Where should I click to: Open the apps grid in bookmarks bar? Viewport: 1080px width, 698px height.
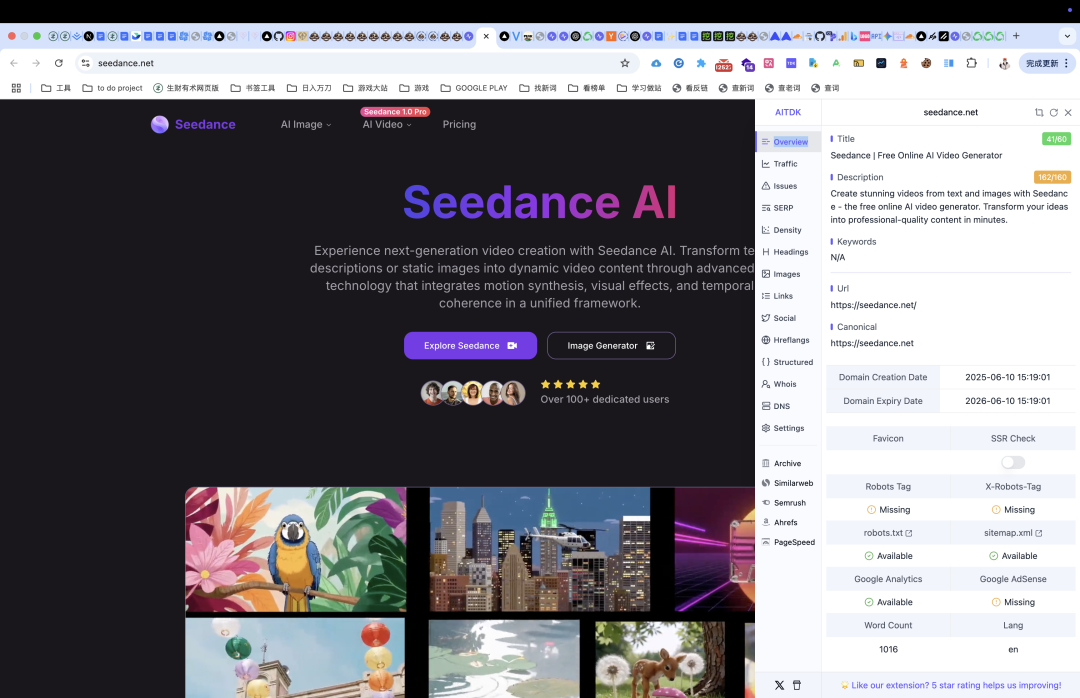(17, 88)
